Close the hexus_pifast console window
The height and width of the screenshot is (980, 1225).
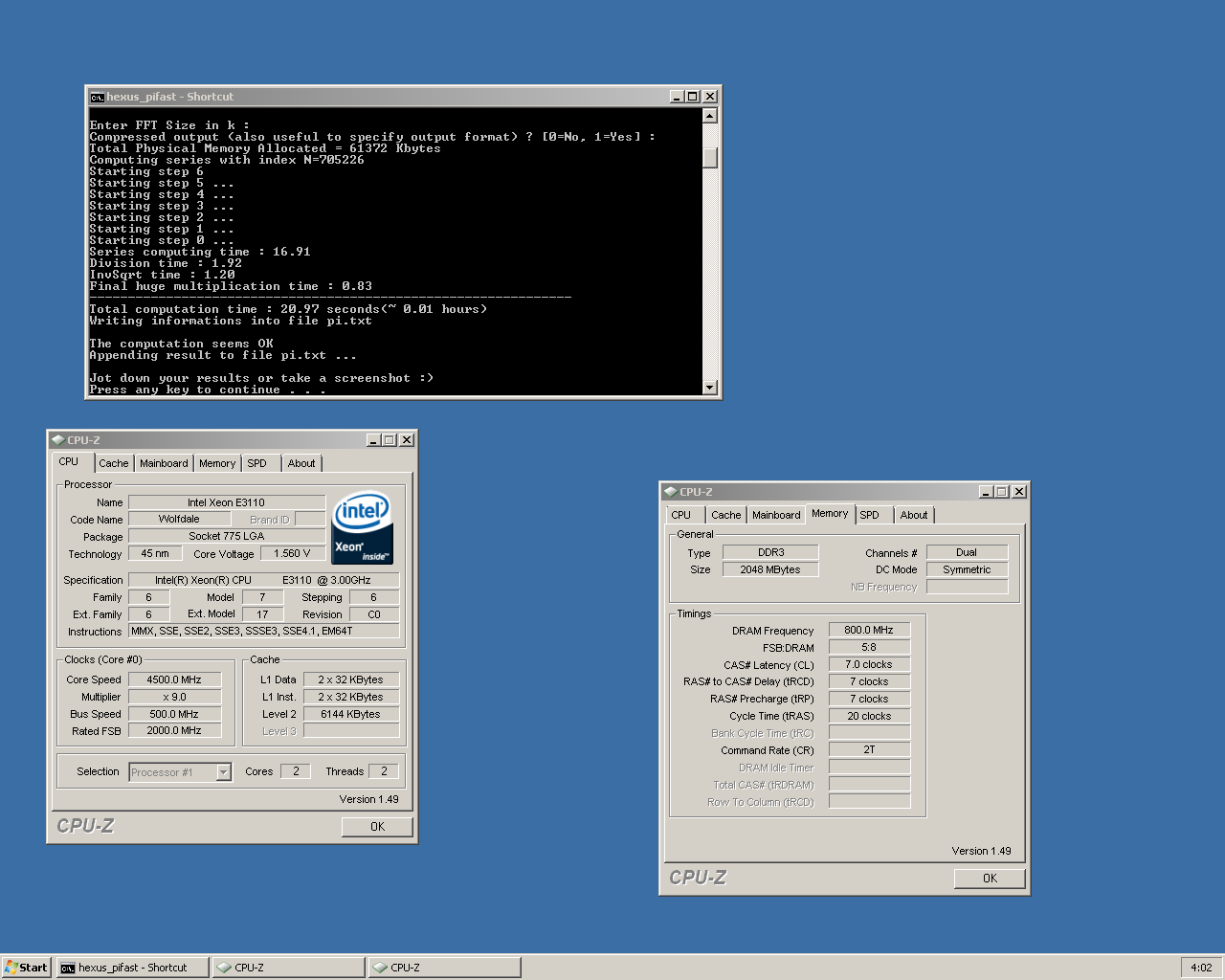tap(710, 97)
